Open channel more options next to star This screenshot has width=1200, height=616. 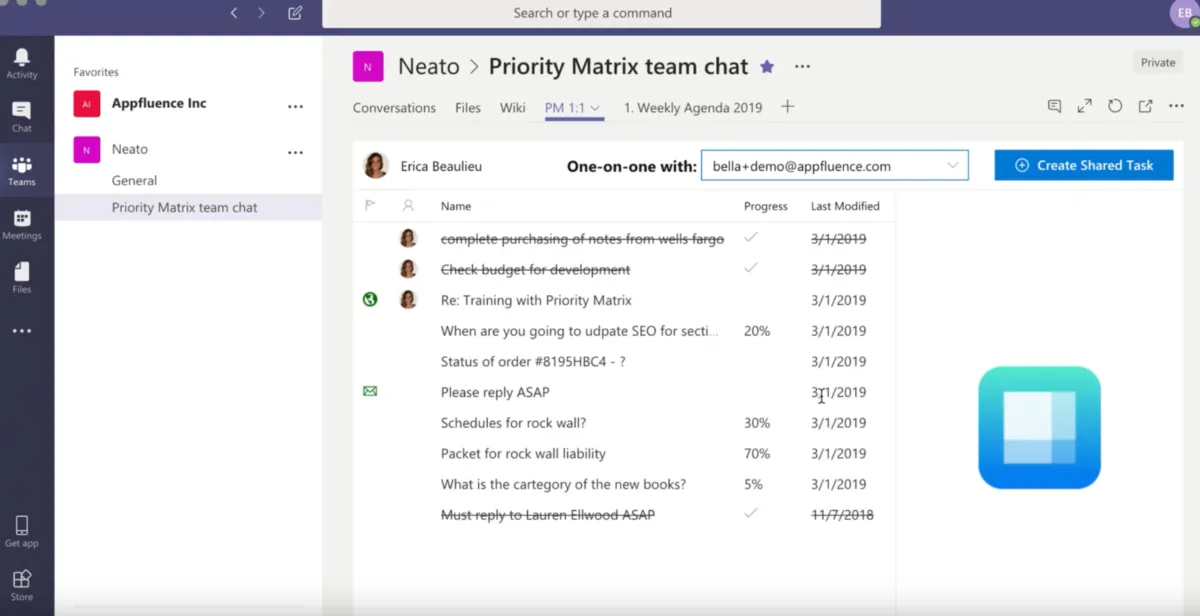tap(802, 67)
